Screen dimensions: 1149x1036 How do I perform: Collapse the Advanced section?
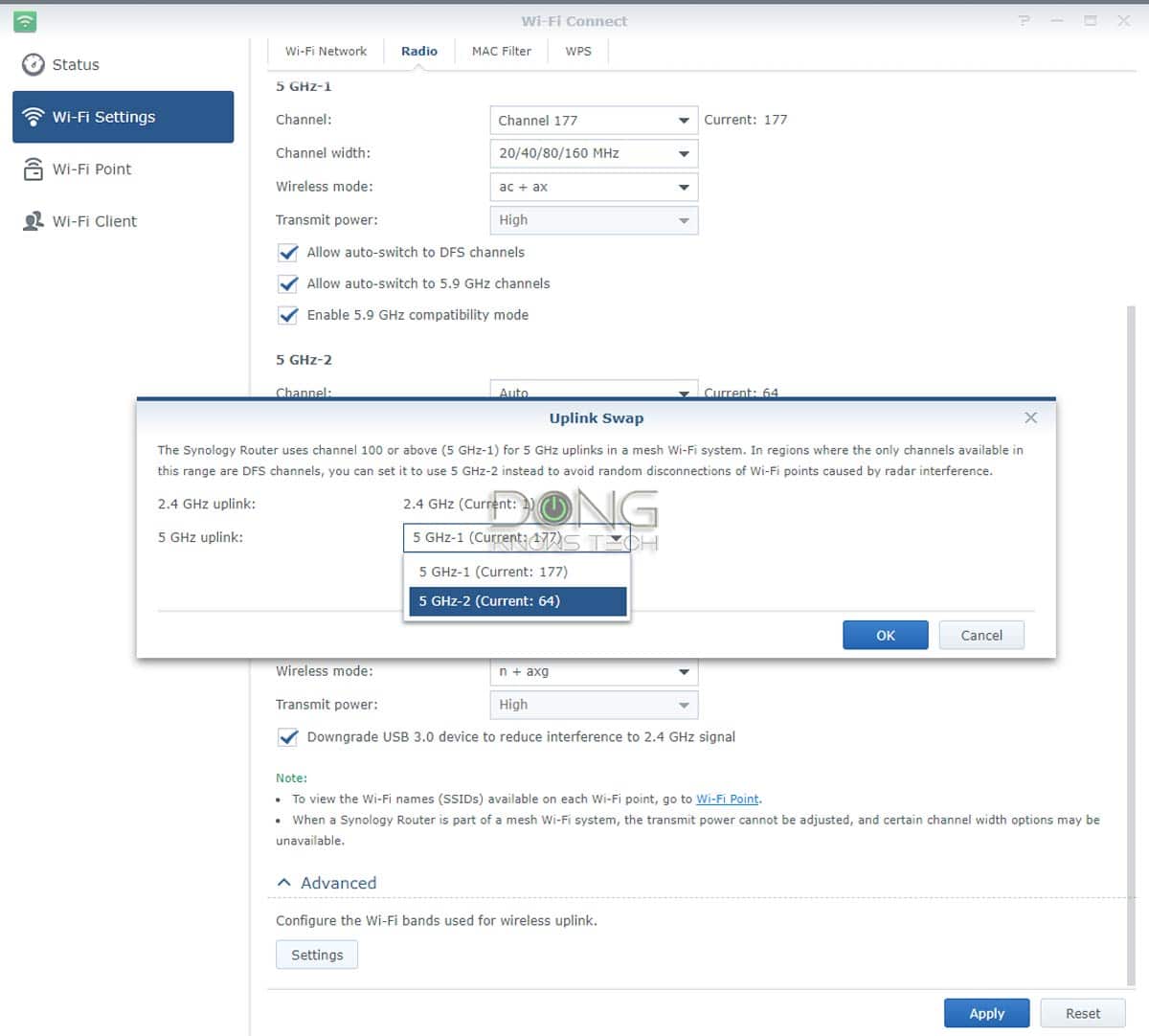(327, 883)
